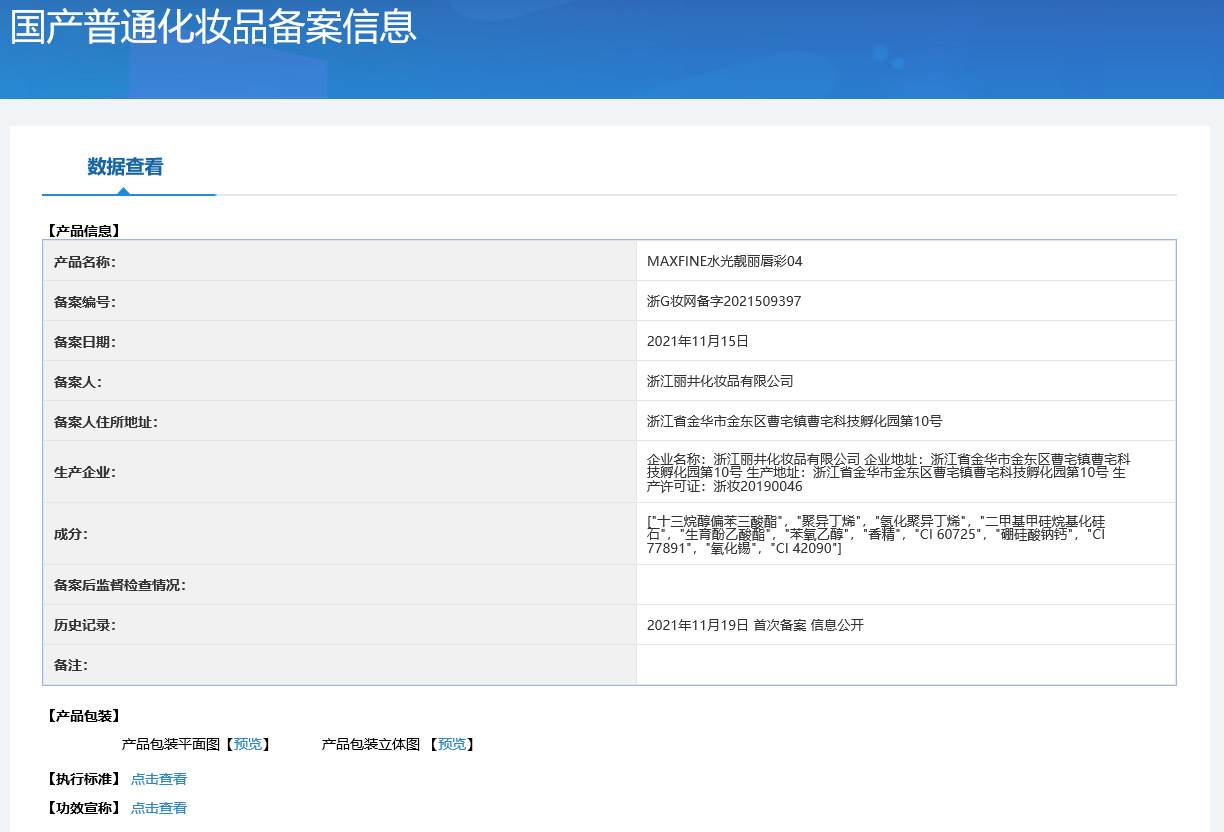1224x832 pixels.
Task: Click the 备注 row label
Action: pos(71,665)
